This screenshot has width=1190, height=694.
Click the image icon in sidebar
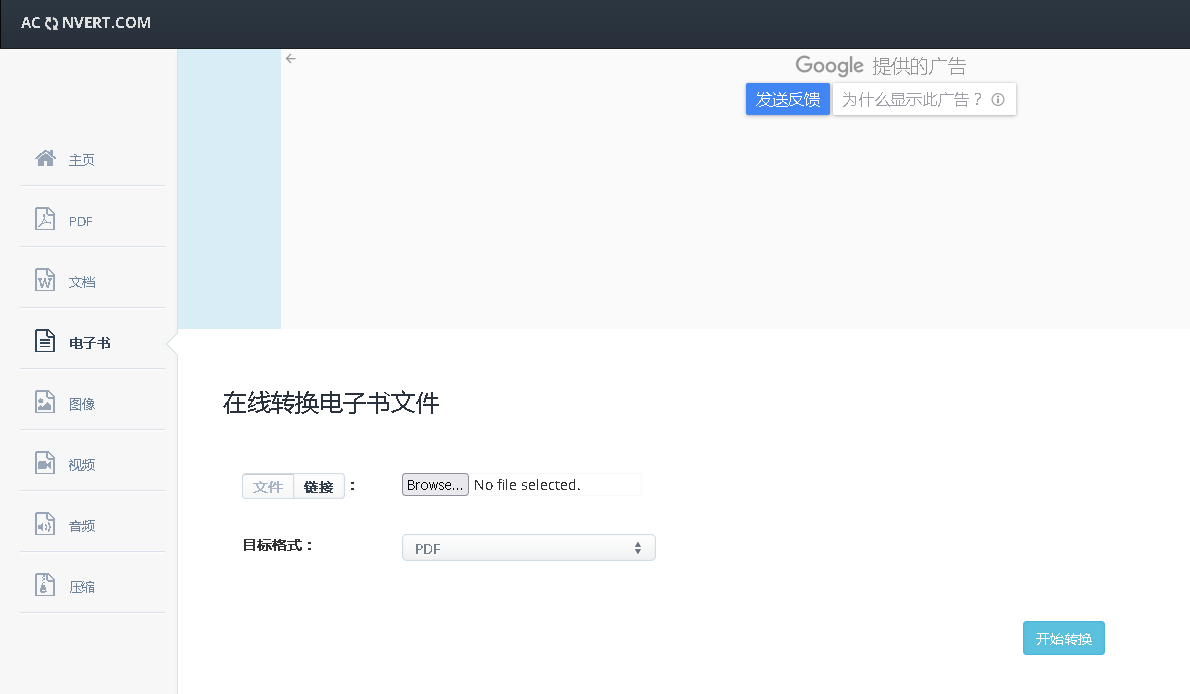(x=45, y=402)
